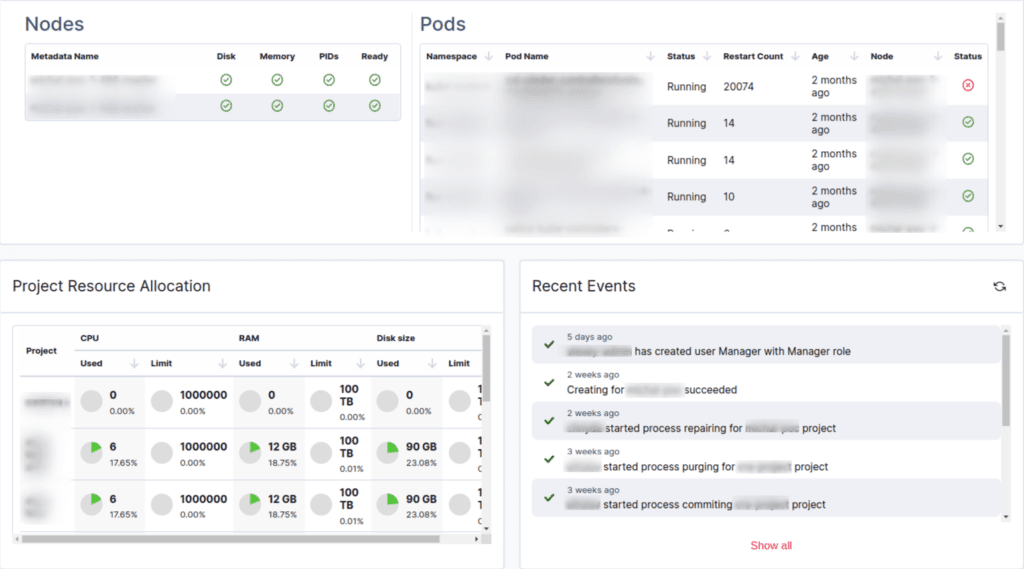
Task: Sort pods by Namespace column arrow
Action: pyautogui.click(x=489, y=57)
